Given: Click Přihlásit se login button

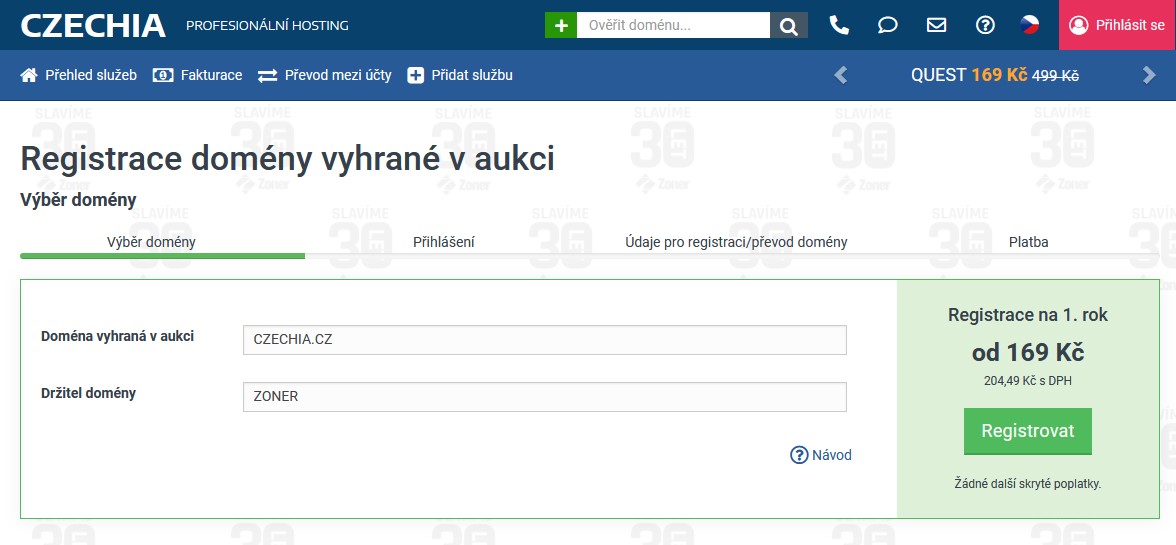Looking at the screenshot, I should 1117,25.
